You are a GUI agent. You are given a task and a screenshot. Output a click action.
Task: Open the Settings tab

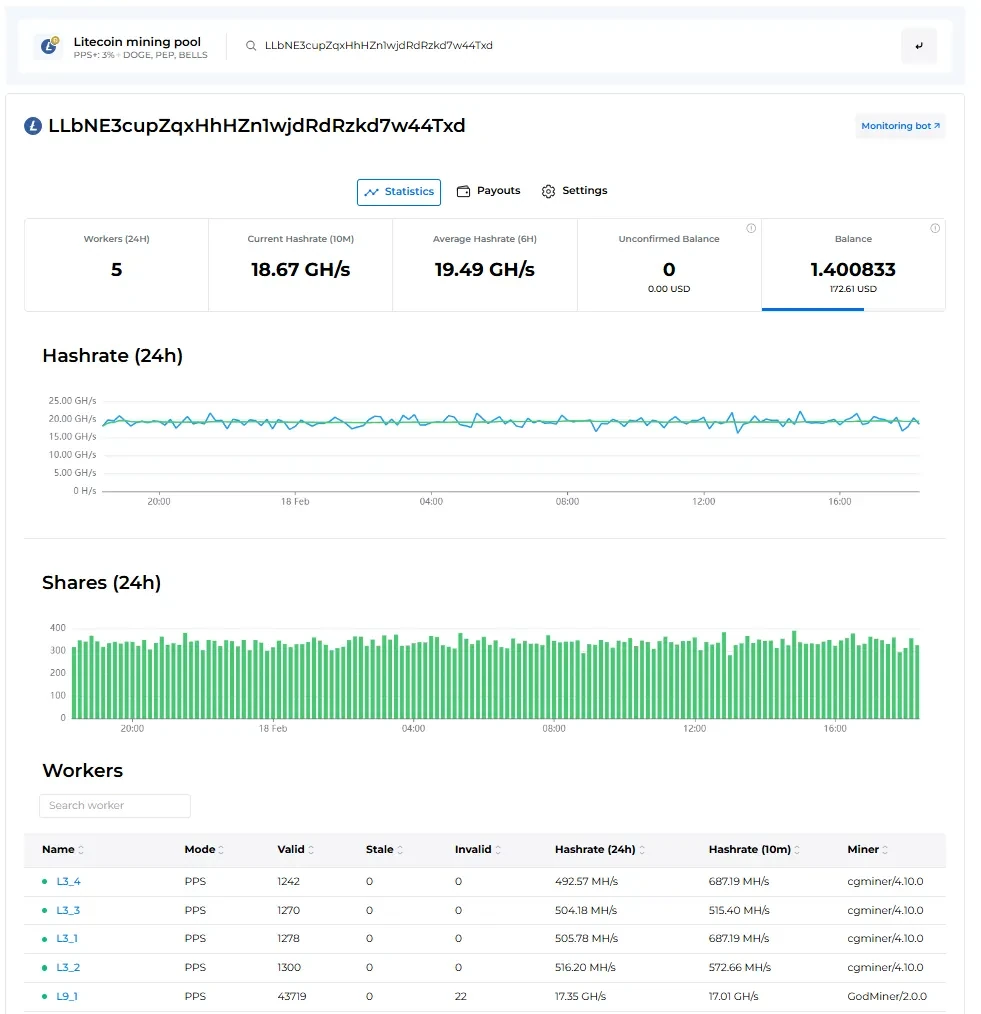click(574, 191)
